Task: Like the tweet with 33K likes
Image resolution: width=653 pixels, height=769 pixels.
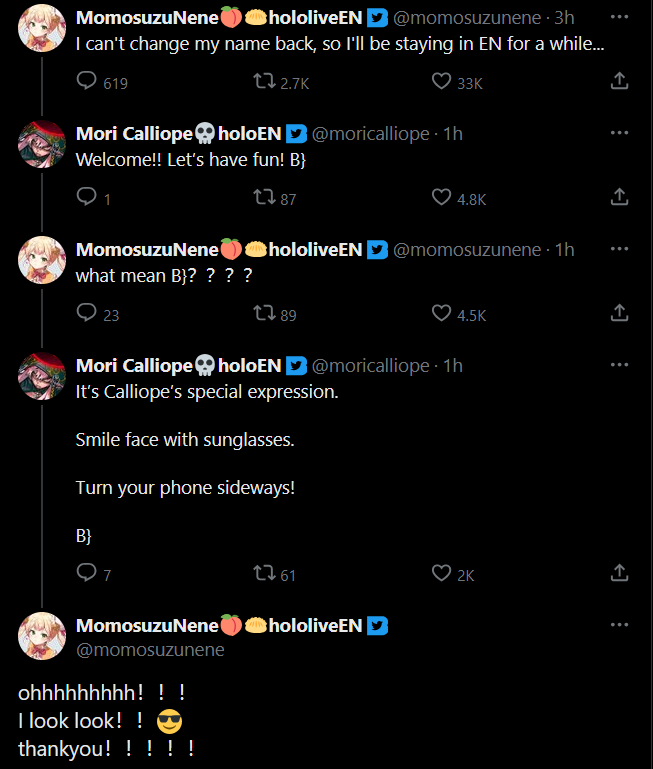Action: click(441, 82)
